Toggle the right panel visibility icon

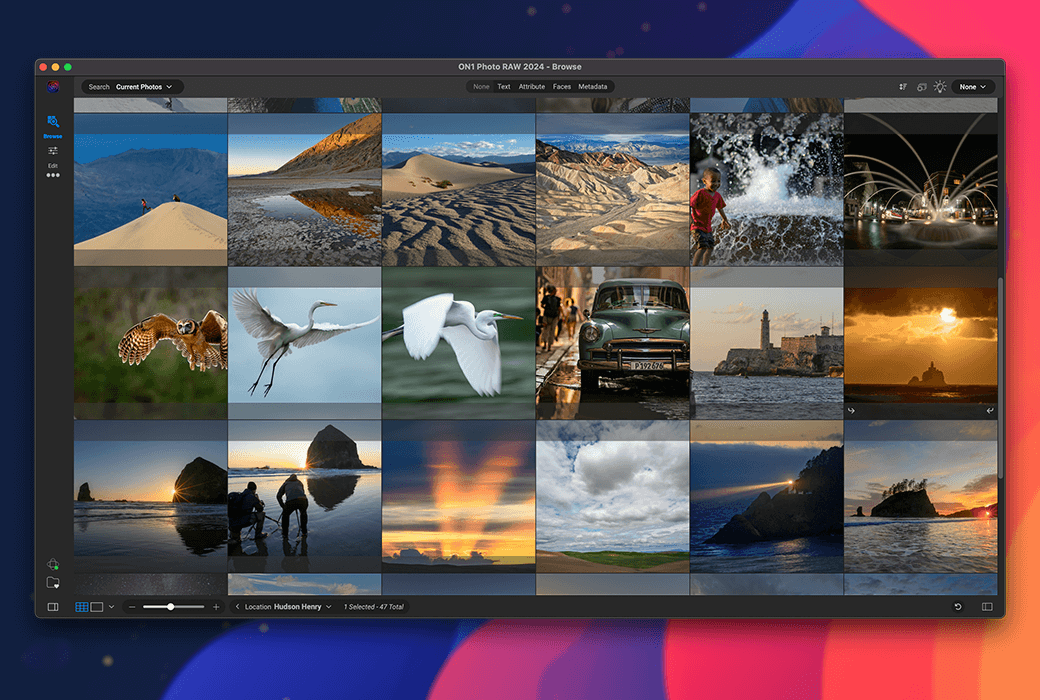(x=987, y=606)
